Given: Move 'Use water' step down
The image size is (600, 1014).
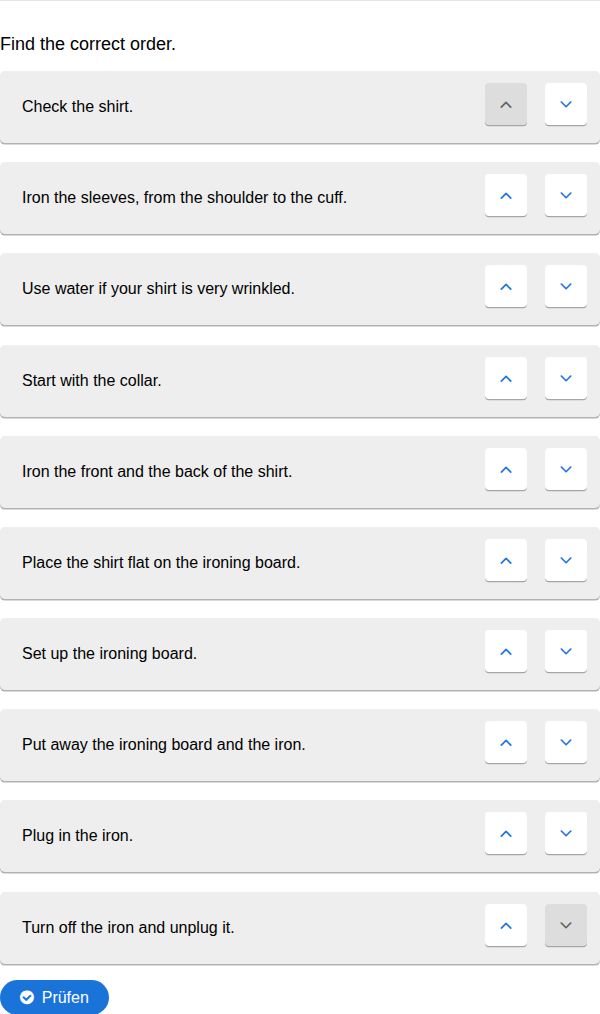Looking at the screenshot, I should [566, 287].
